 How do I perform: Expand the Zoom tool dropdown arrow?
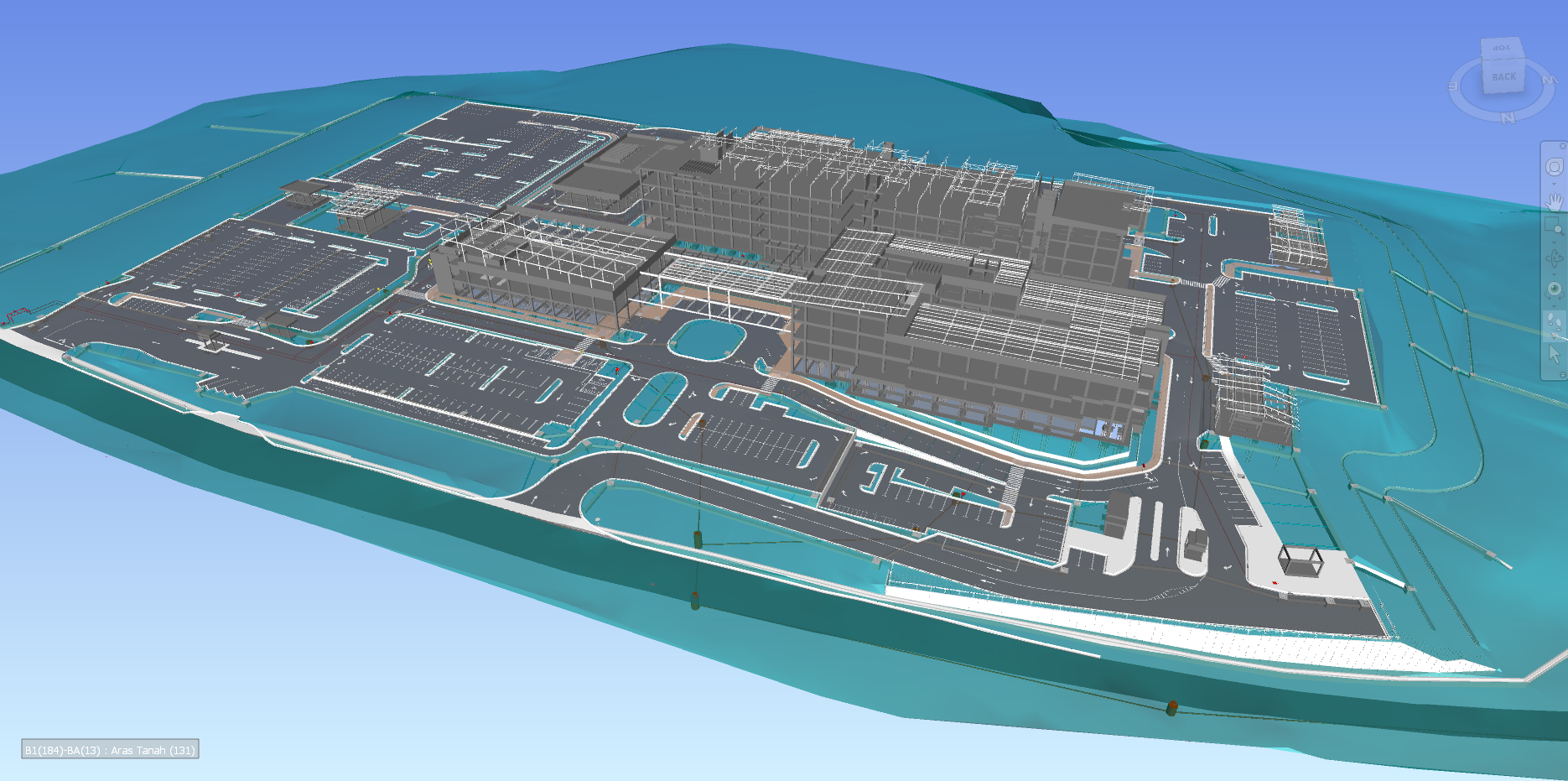coord(1555,242)
